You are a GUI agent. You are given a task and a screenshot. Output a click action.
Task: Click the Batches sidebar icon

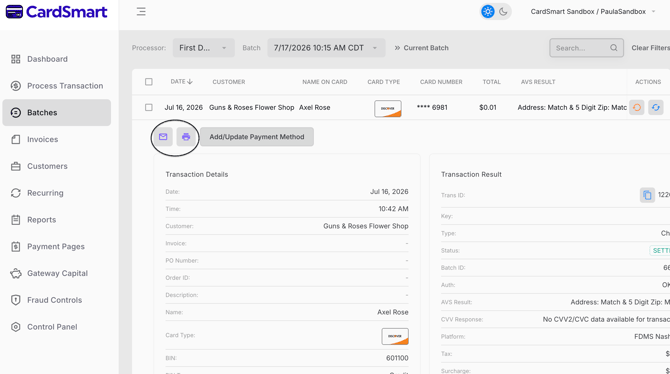16,112
